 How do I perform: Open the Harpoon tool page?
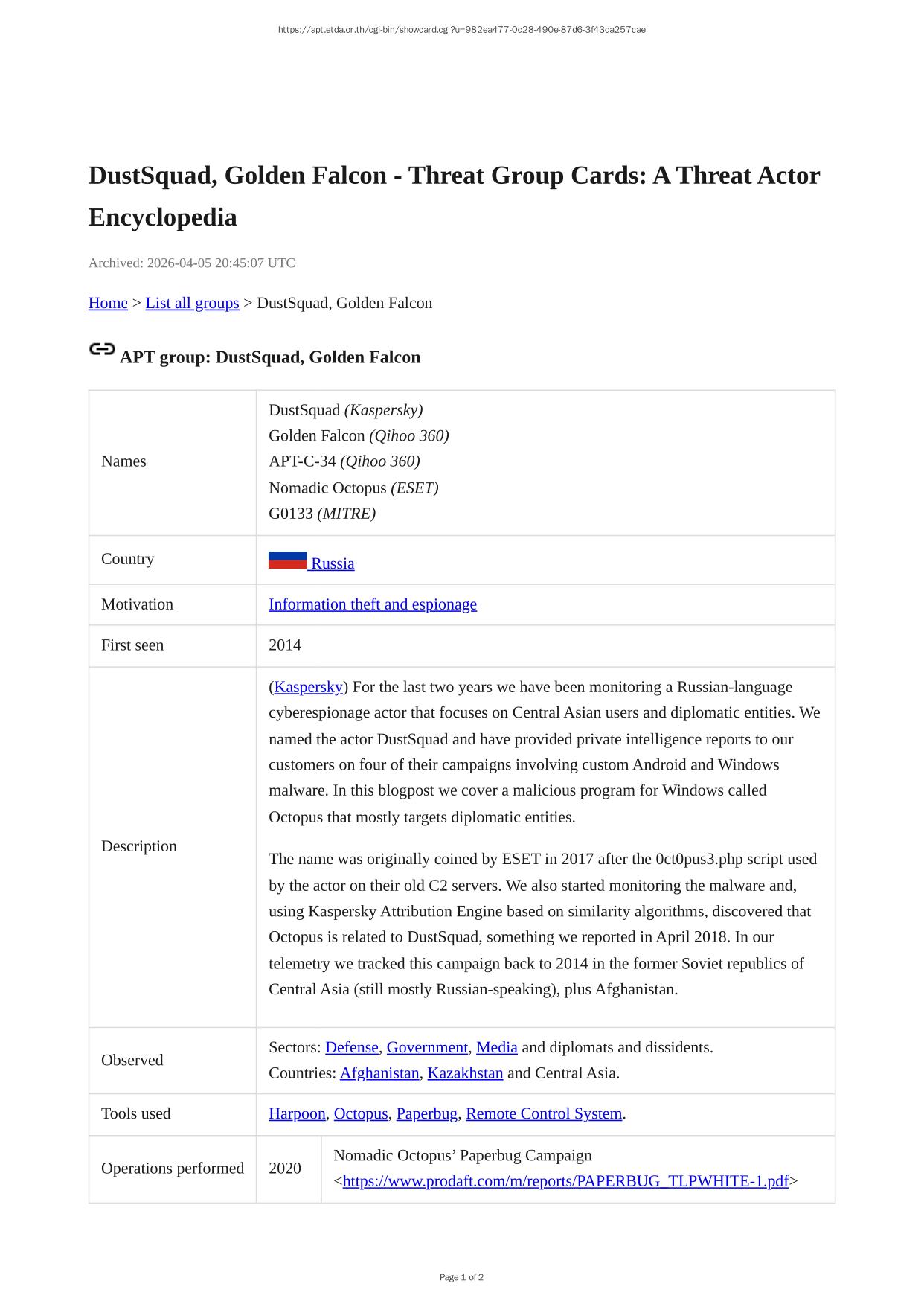click(297, 1113)
